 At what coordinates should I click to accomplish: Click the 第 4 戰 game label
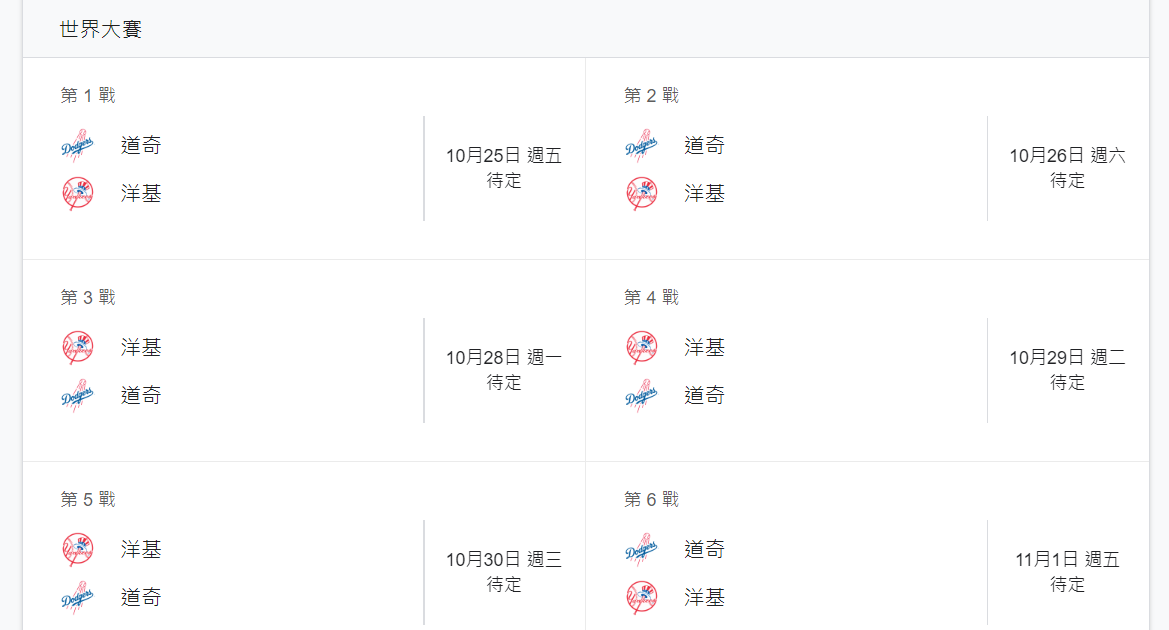pos(651,297)
